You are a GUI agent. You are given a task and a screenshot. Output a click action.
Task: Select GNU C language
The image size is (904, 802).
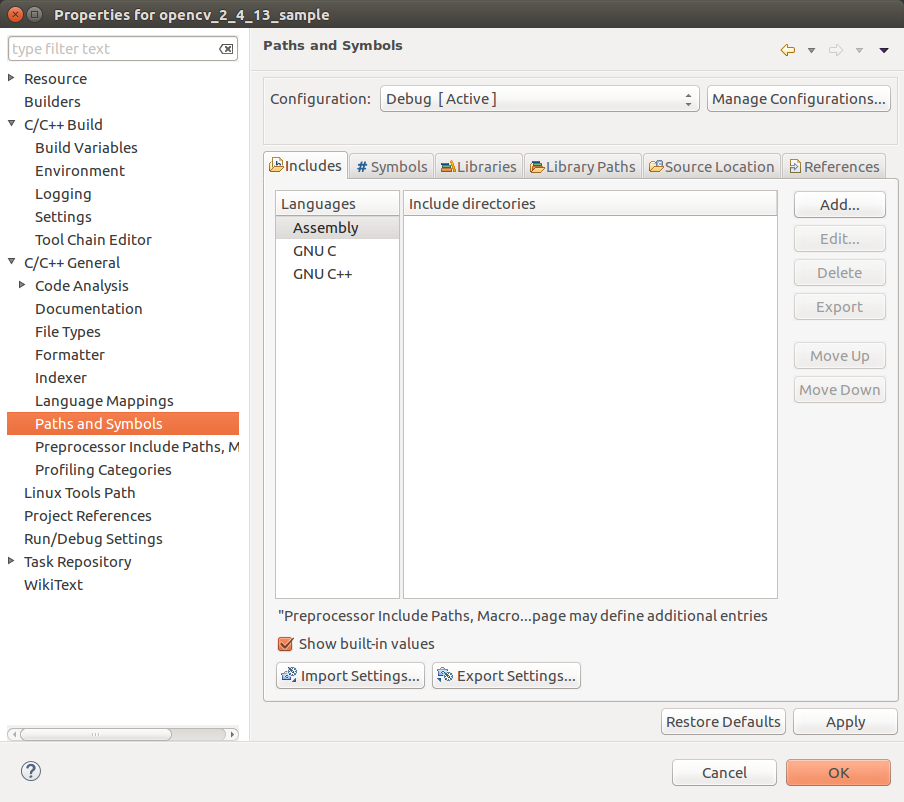tap(337, 251)
